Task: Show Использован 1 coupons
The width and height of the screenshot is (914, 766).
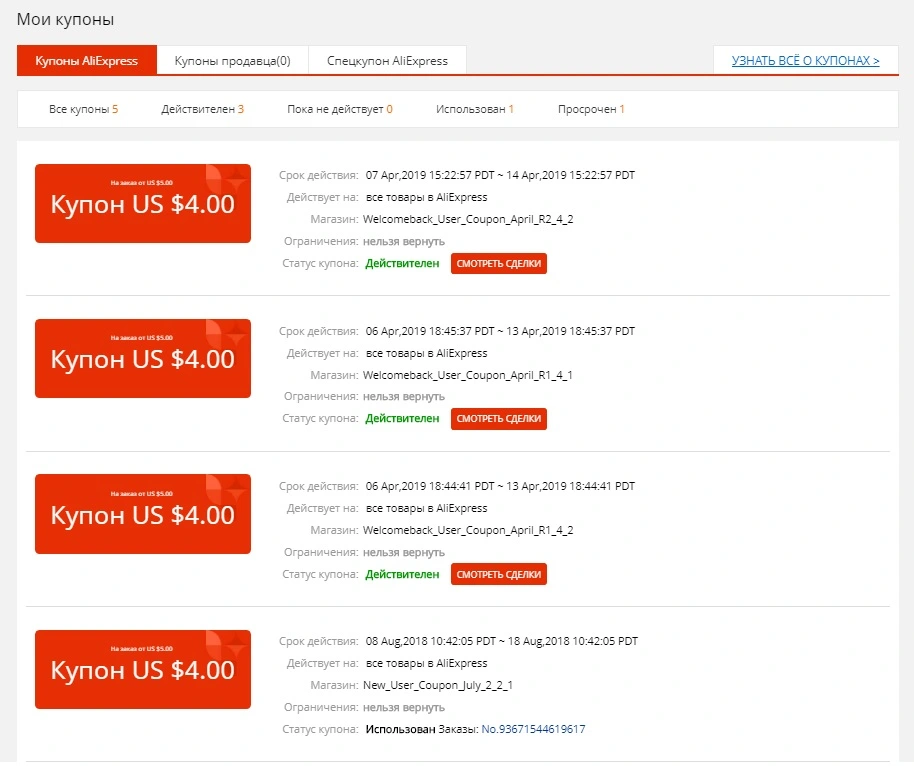Action: [474, 109]
